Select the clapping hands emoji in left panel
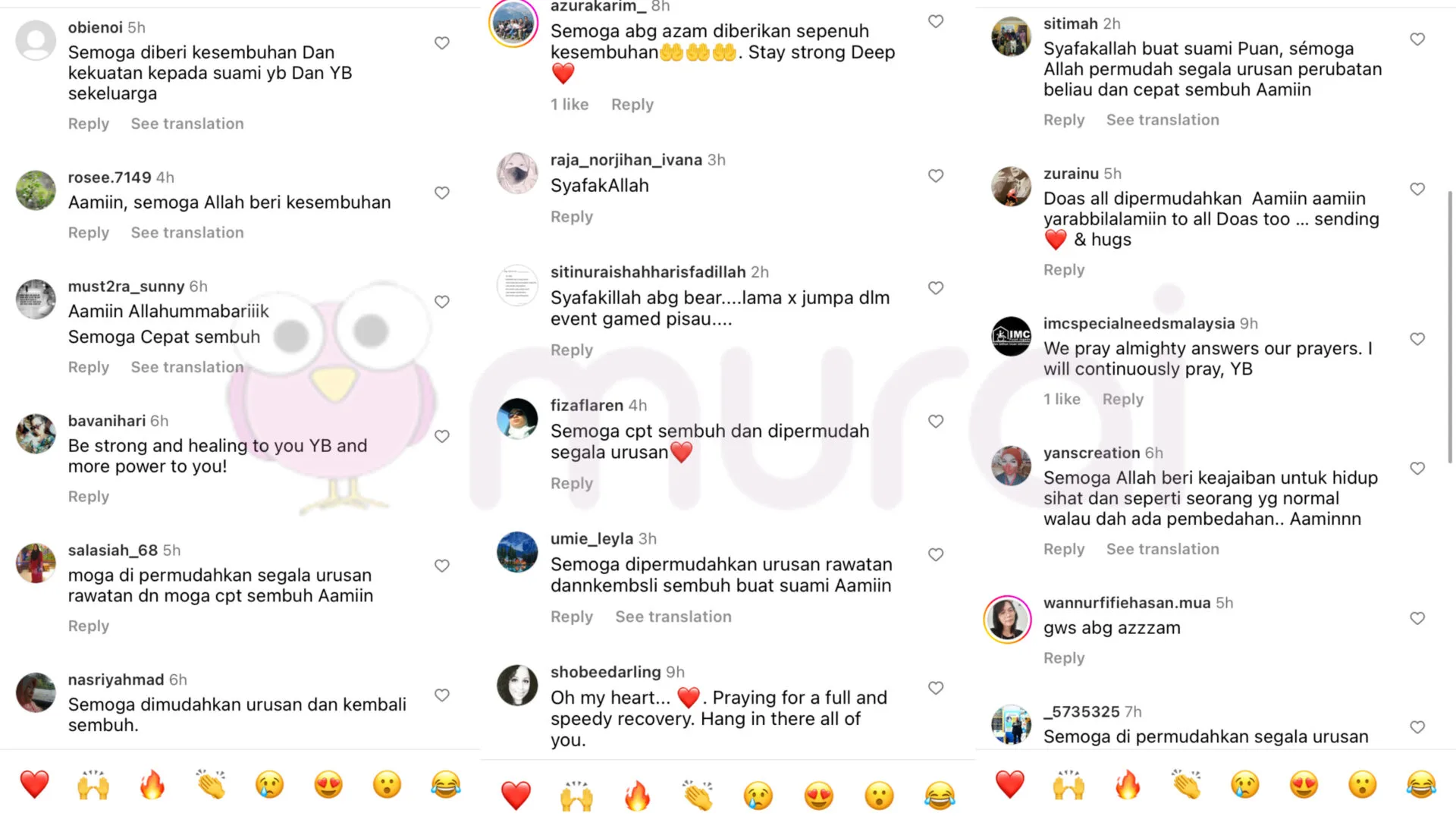This screenshot has height=819, width=1456. pyautogui.click(x=211, y=784)
